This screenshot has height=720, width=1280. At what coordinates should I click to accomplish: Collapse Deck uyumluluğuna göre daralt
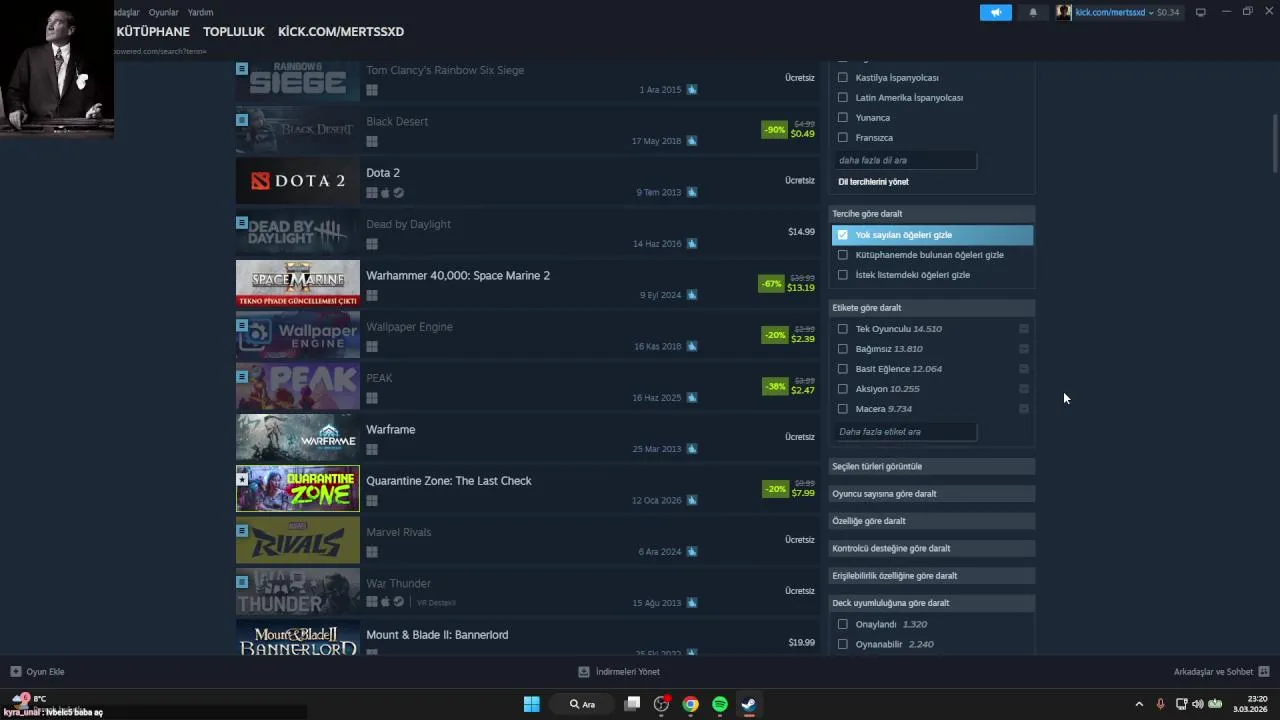coord(932,603)
